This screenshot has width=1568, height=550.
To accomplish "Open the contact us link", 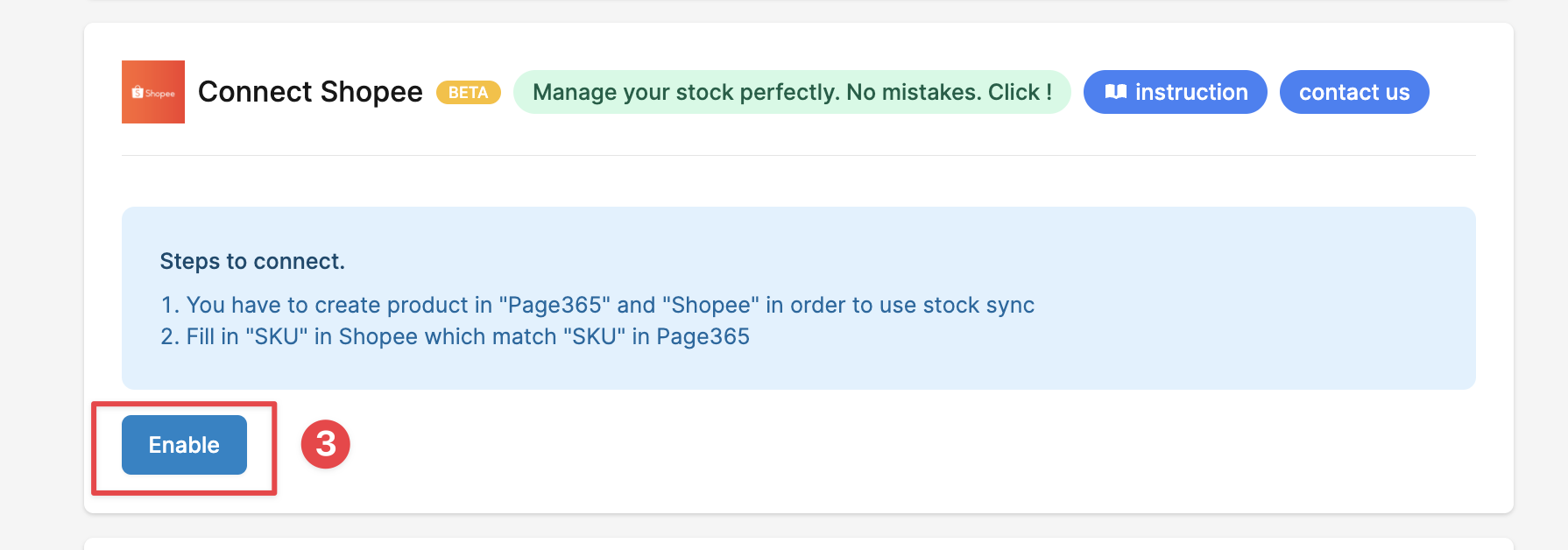I will tap(1354, 92).
